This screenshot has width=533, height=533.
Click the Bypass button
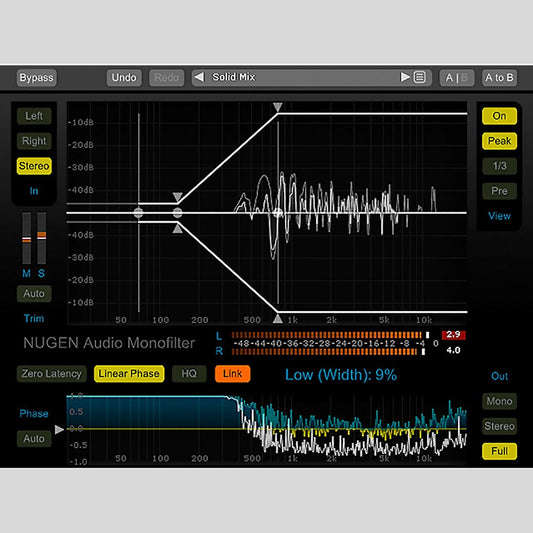click(x=36, y=78)
